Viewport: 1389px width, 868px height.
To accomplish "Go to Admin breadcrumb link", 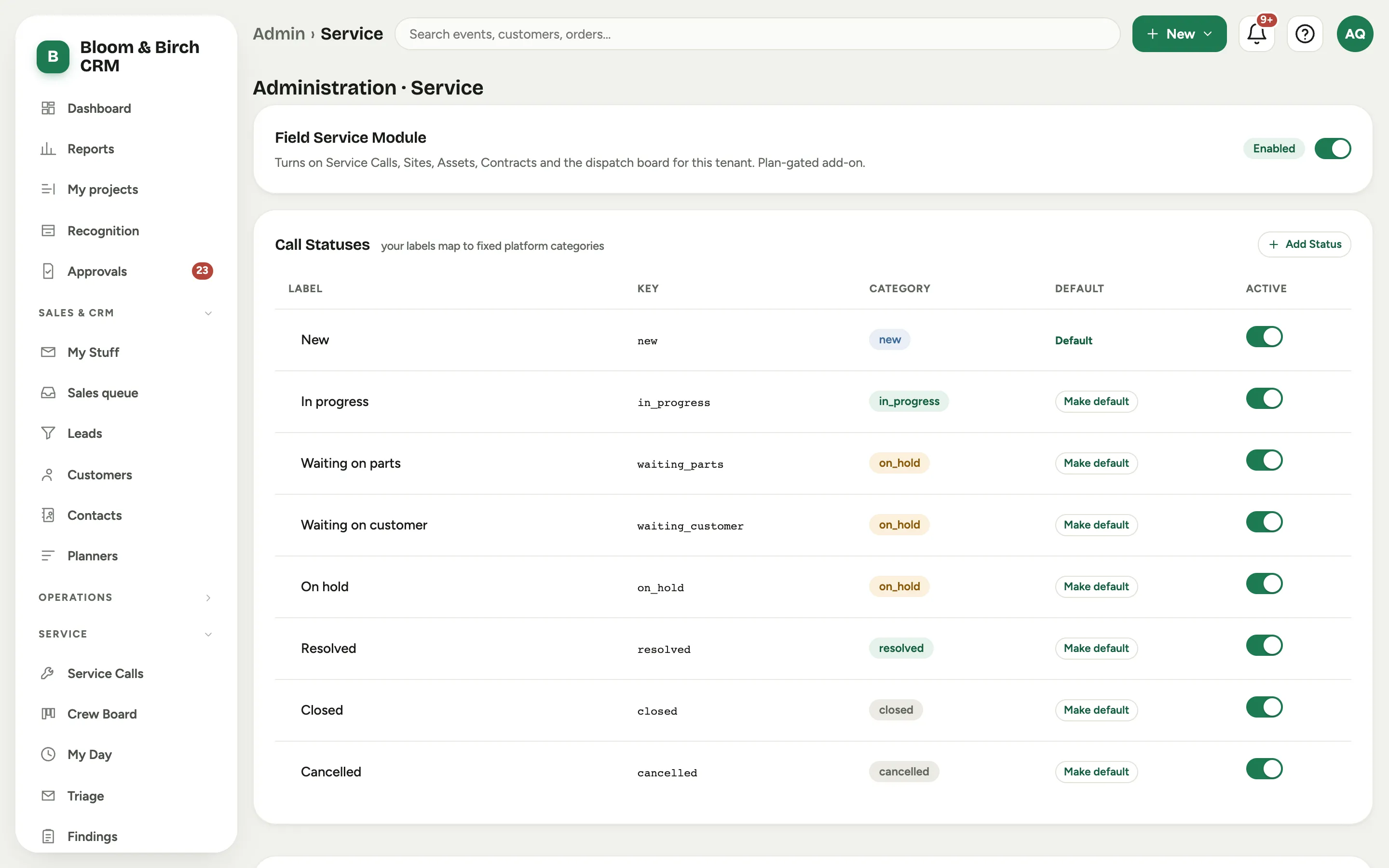I will [x=279, y=34].
